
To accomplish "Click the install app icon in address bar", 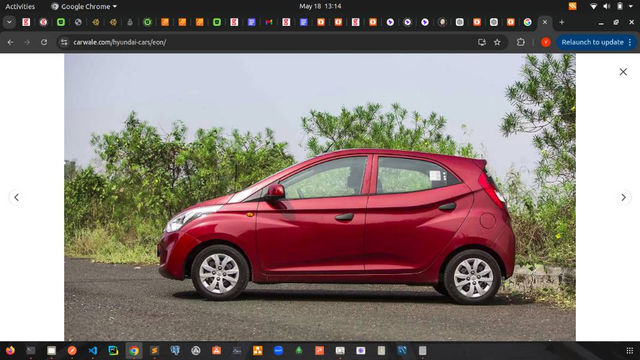I will coord(482,42).
